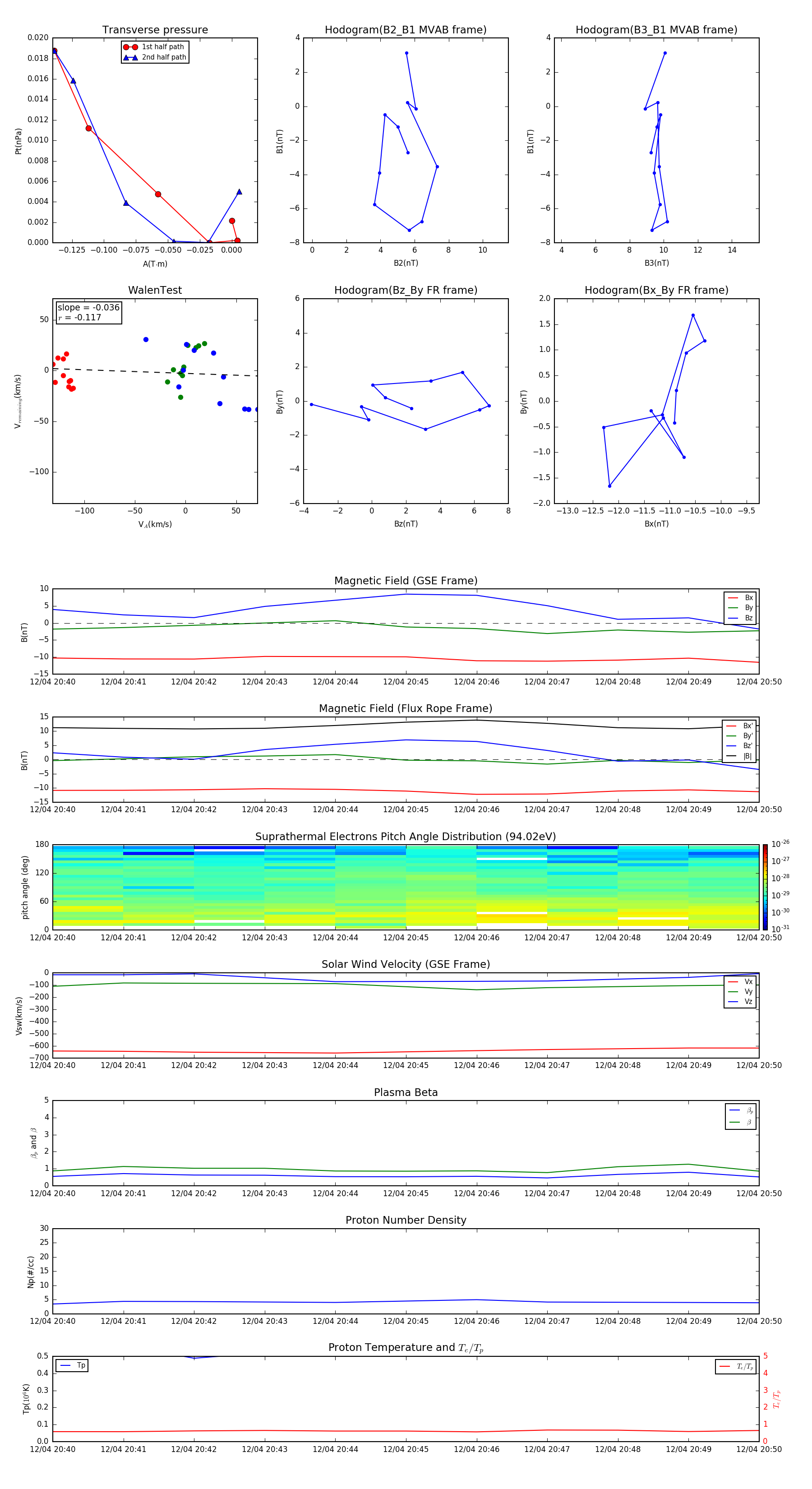Click the 'Bz(nT)' x-axis label

tap(406, 524)
